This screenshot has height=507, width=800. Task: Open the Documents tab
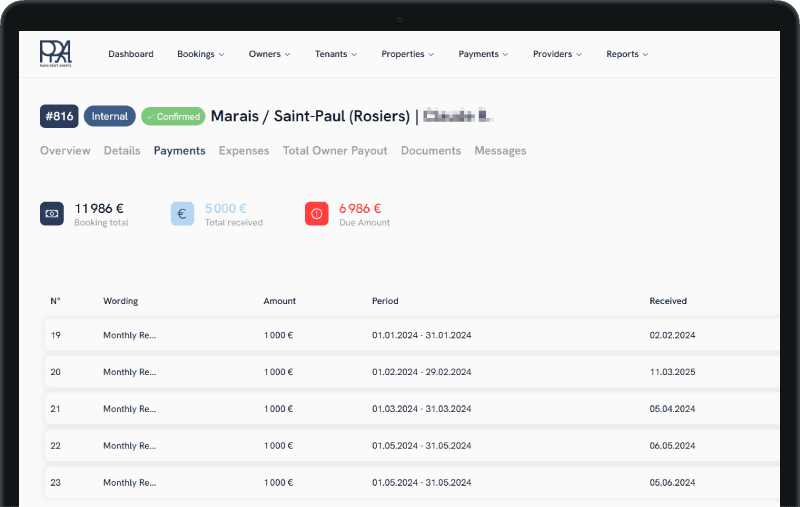tap(431, 150)
